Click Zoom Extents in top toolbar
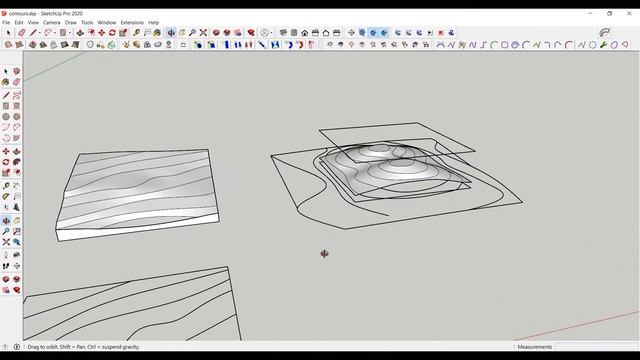 click(203, 33)
